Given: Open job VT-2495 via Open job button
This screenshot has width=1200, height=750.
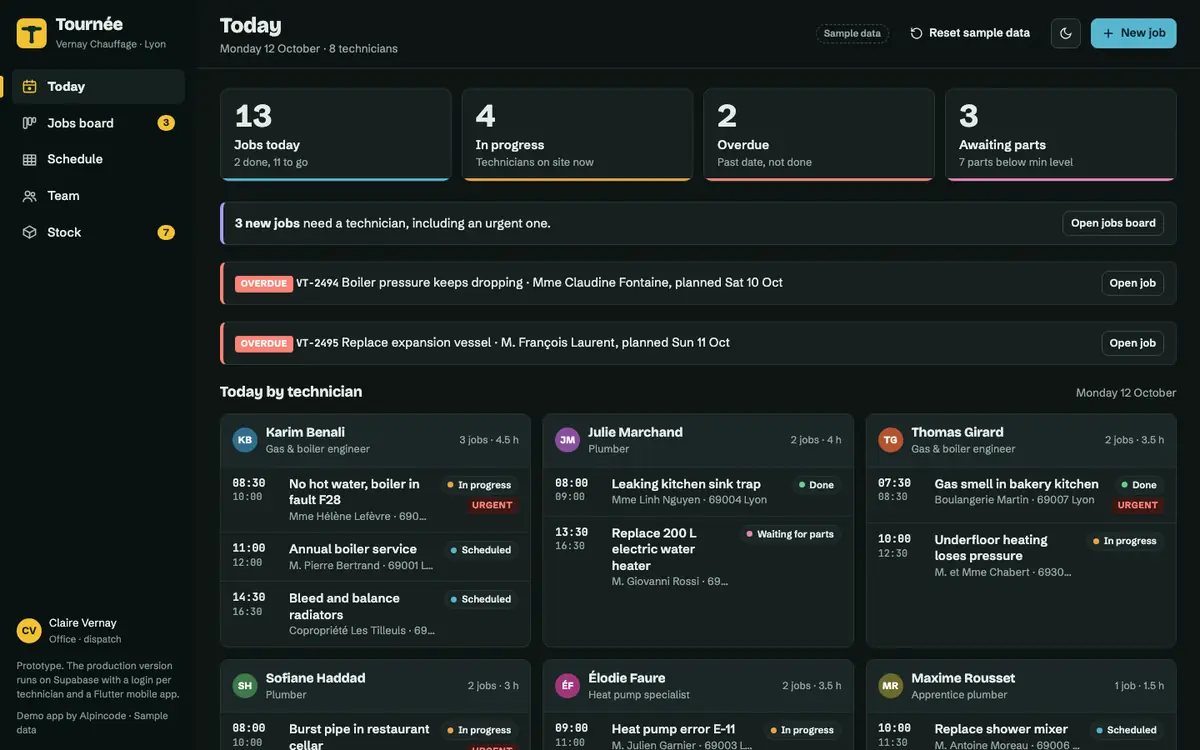Looking at the screenshot, I should [1133, 343].
